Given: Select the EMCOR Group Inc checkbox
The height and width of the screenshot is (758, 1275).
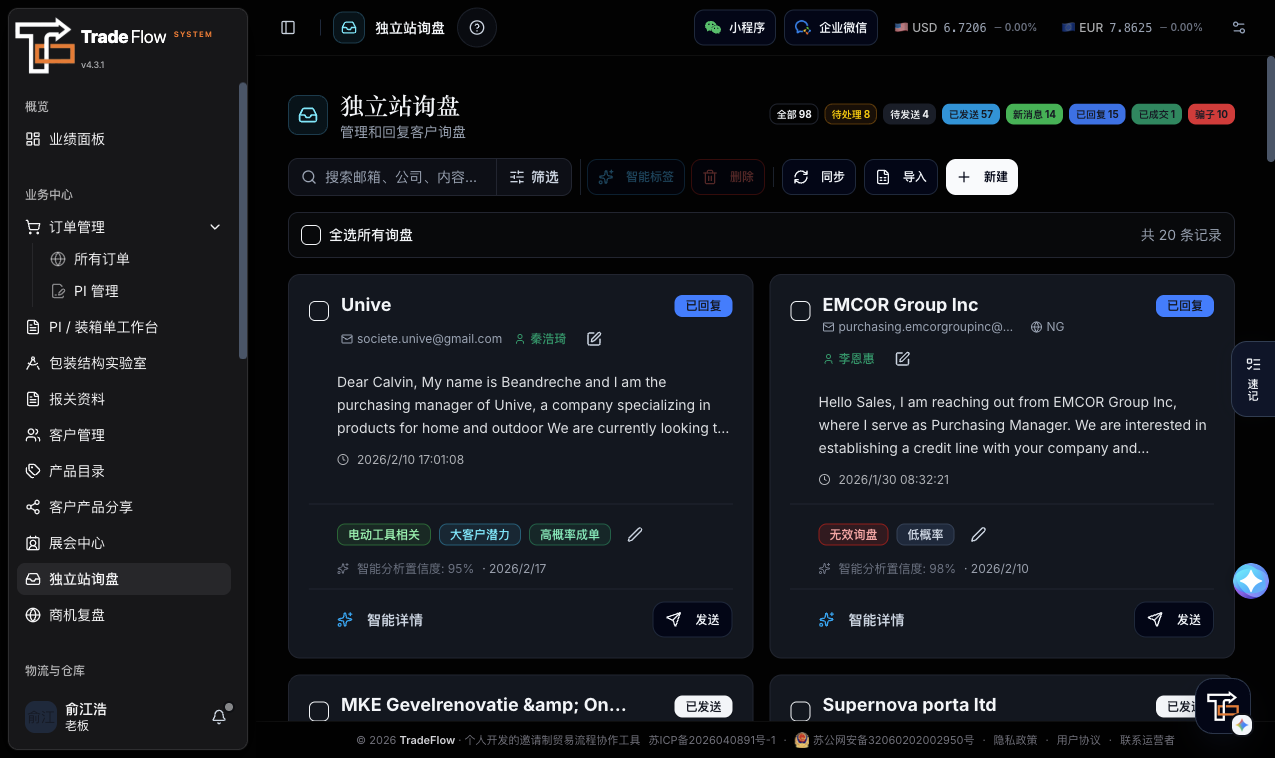Looking at the screenshot, I should click(x=801, y=311).
